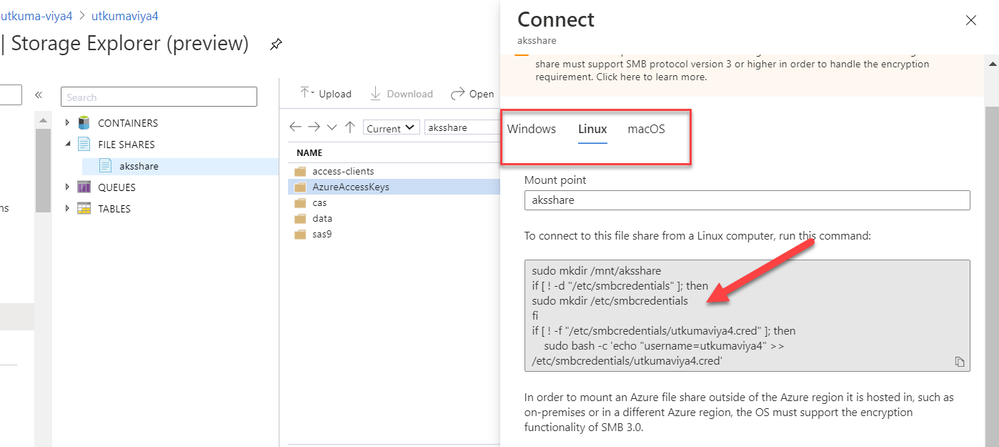
Task: Pin the Storage Explorer blade
Action: point(275,44)
